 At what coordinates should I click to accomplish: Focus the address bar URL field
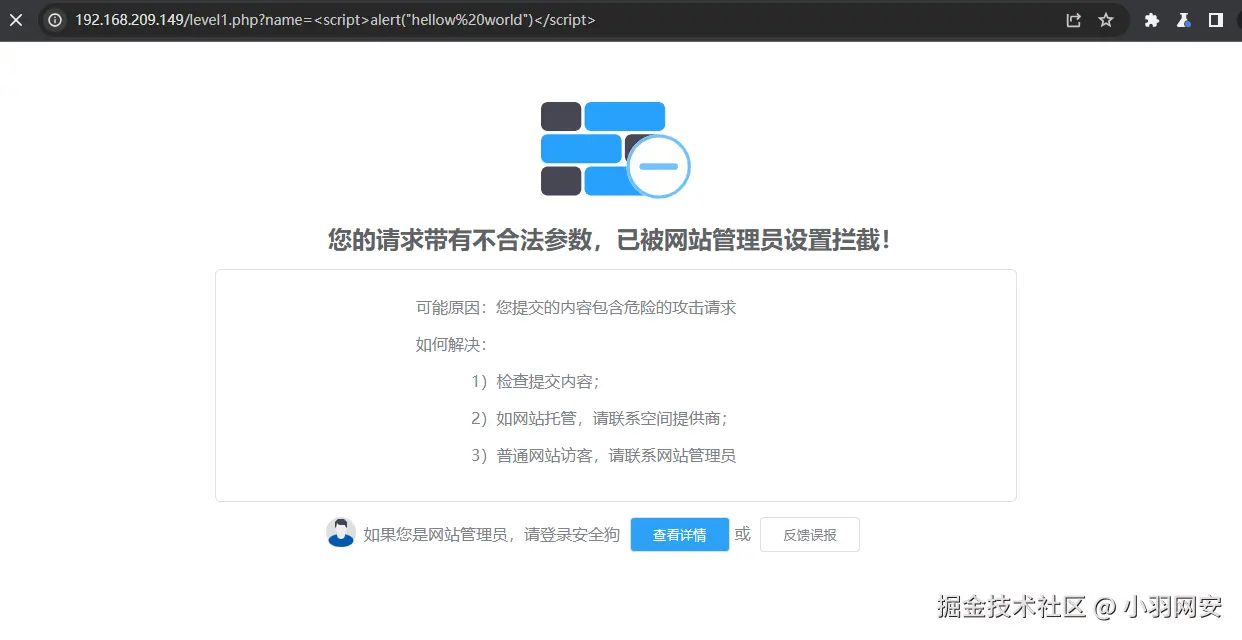coord(583,20)
